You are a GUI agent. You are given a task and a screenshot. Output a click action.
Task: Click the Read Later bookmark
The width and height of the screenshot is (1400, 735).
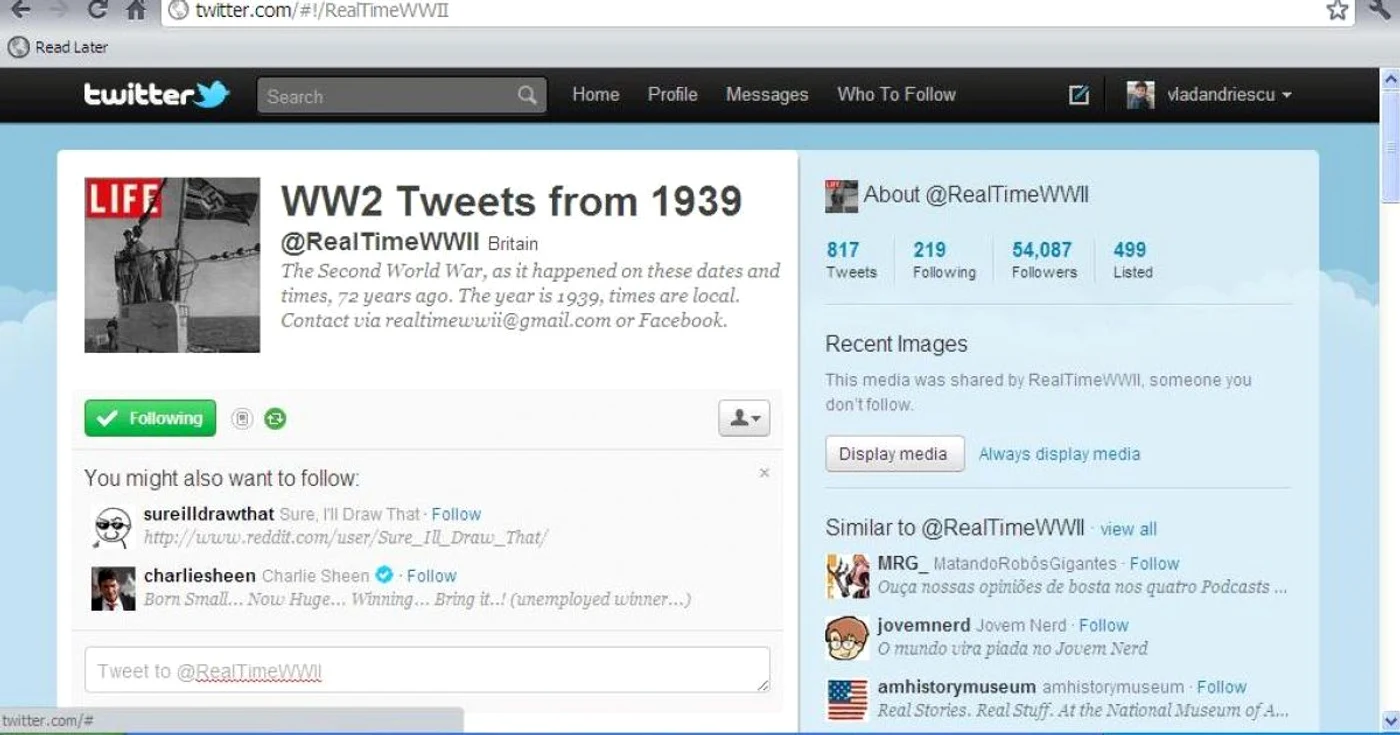pos(58,47)
